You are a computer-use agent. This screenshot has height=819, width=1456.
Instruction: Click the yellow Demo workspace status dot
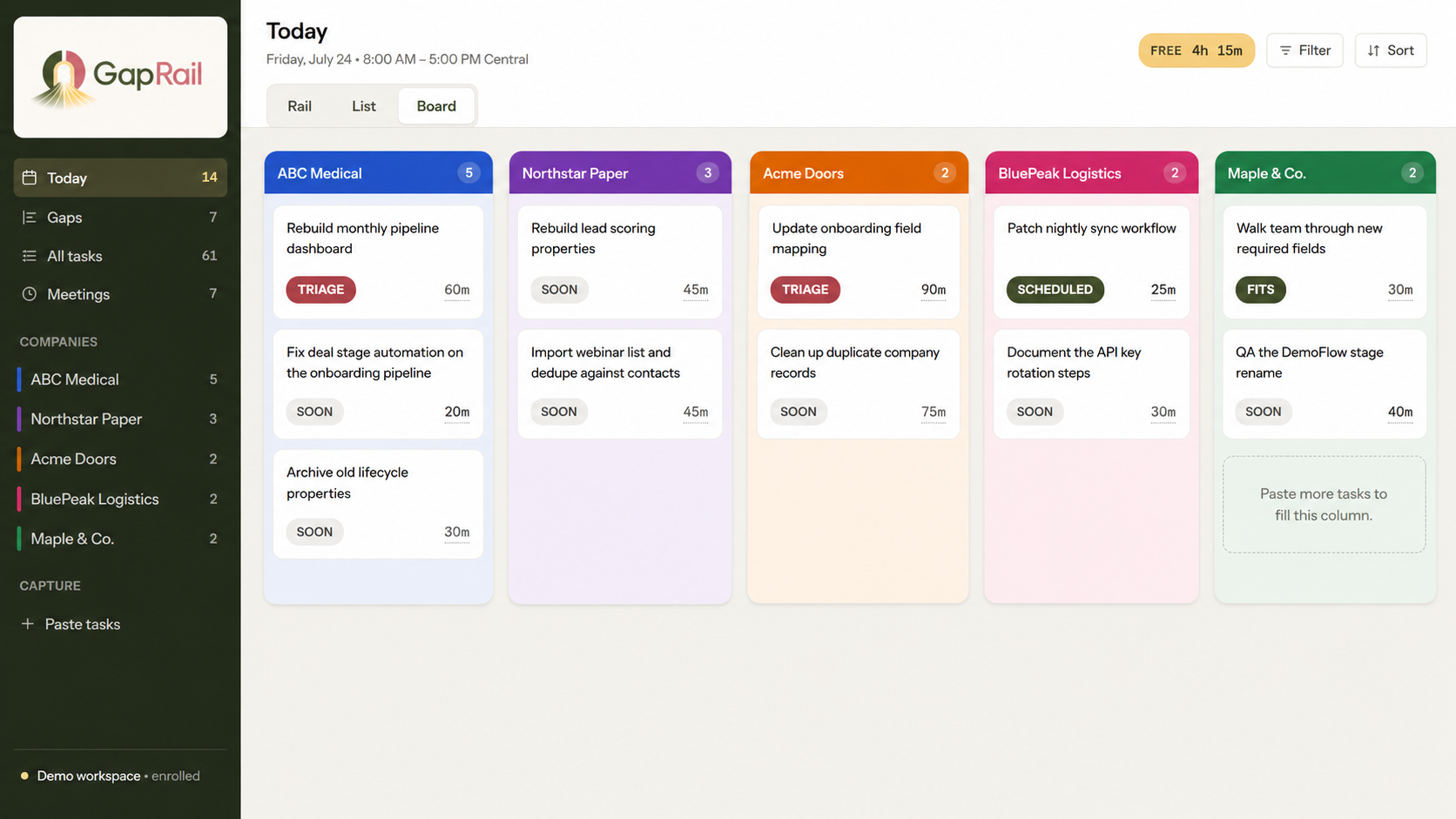24,775
